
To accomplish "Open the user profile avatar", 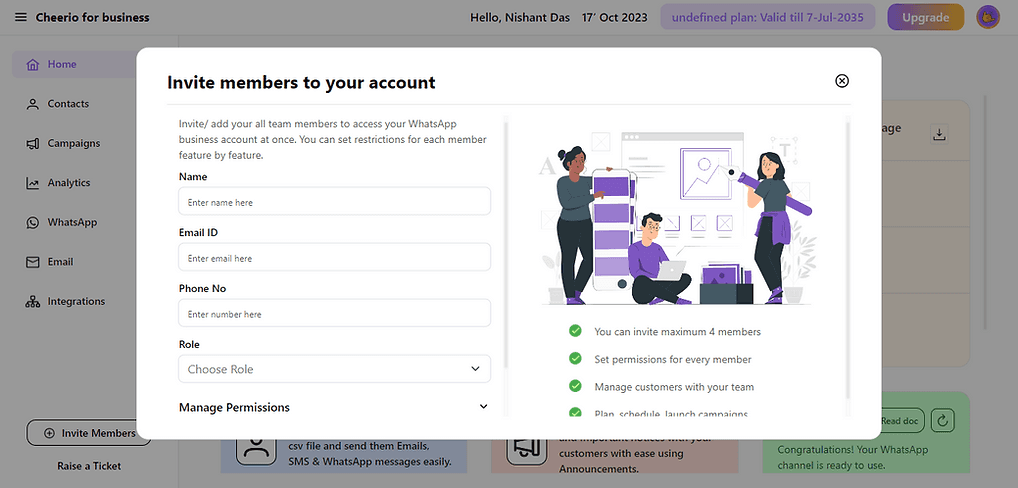I will tap(988, 18).
